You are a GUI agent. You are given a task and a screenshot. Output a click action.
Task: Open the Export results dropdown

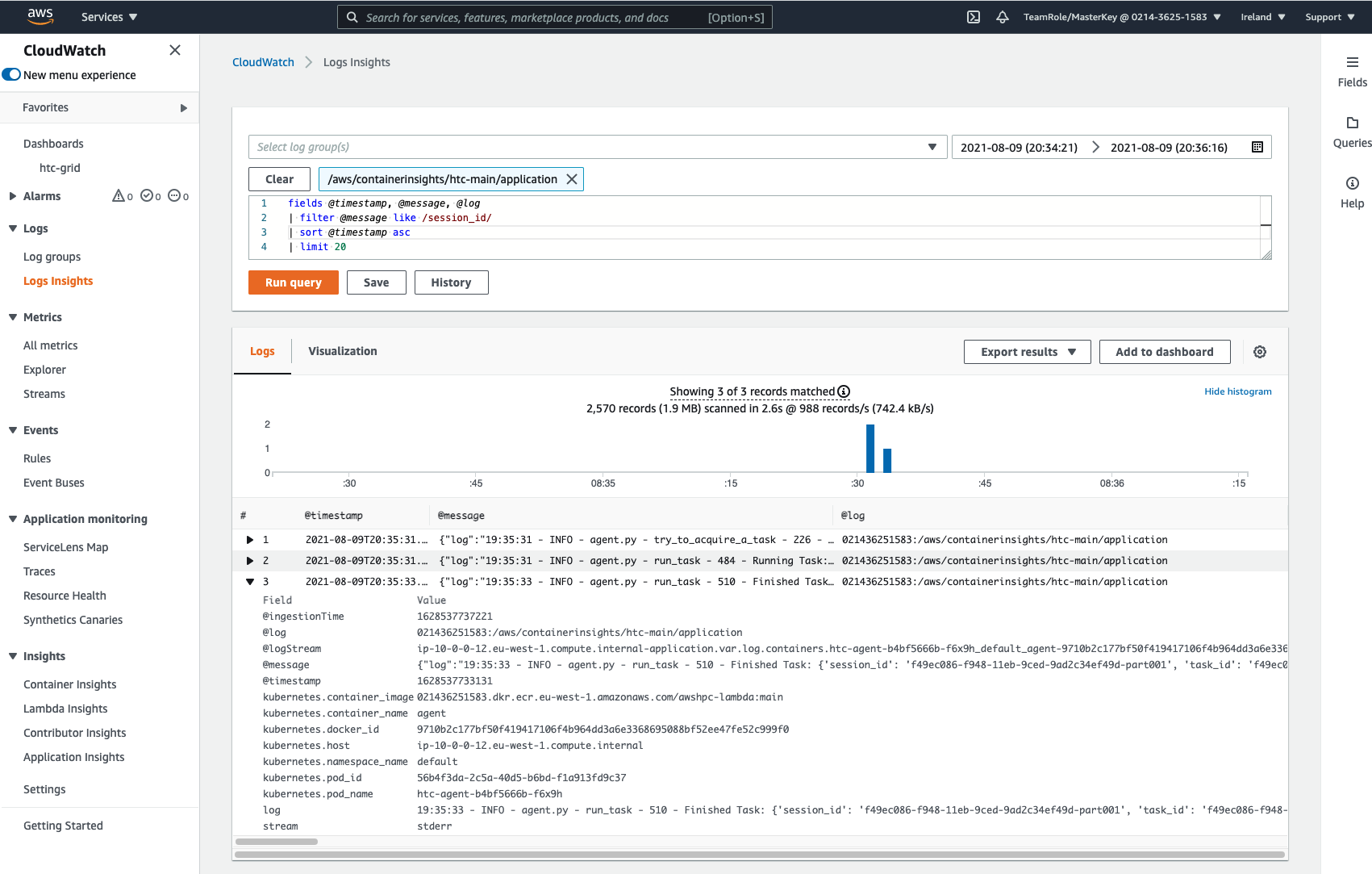pos(1027,352)
